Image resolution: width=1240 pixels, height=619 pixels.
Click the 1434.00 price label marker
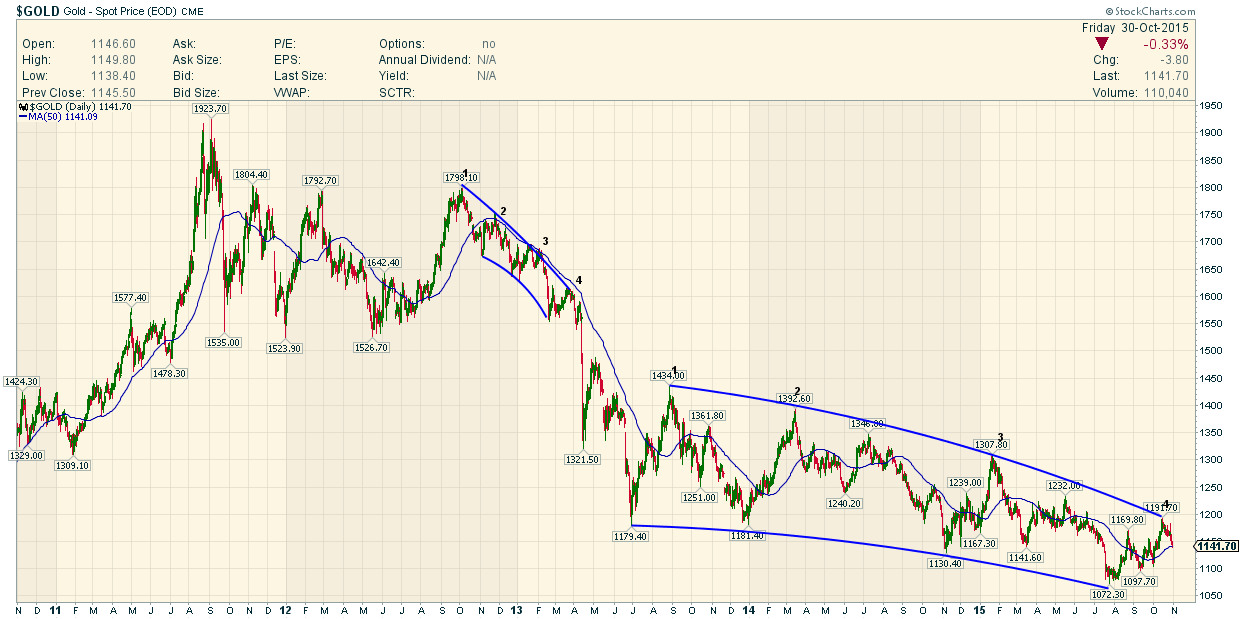pyautogui.click(x=670, y=375)
